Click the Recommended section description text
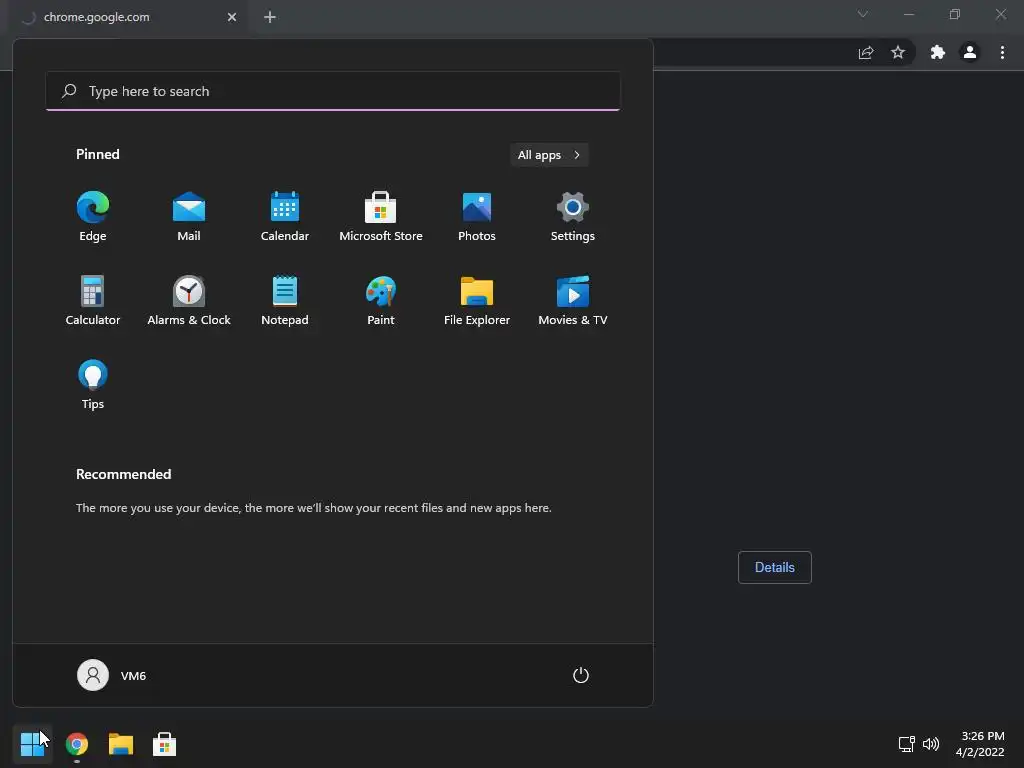This screenshot has width=1024, height=768. (x=313, y=507)
